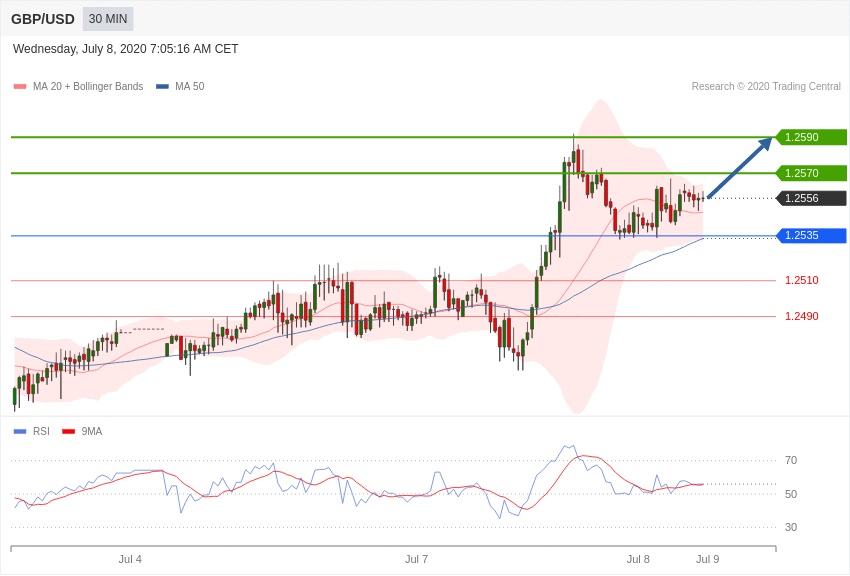Select the Jul 4 date on time axis
This screenshot has height=576, width=850.
pyautogui.click(x=130, y=559)
